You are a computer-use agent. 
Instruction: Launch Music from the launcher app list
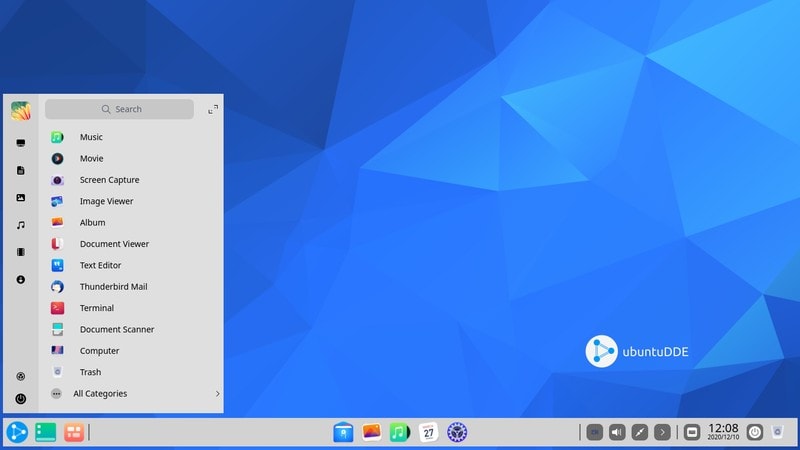coord(131,137)
